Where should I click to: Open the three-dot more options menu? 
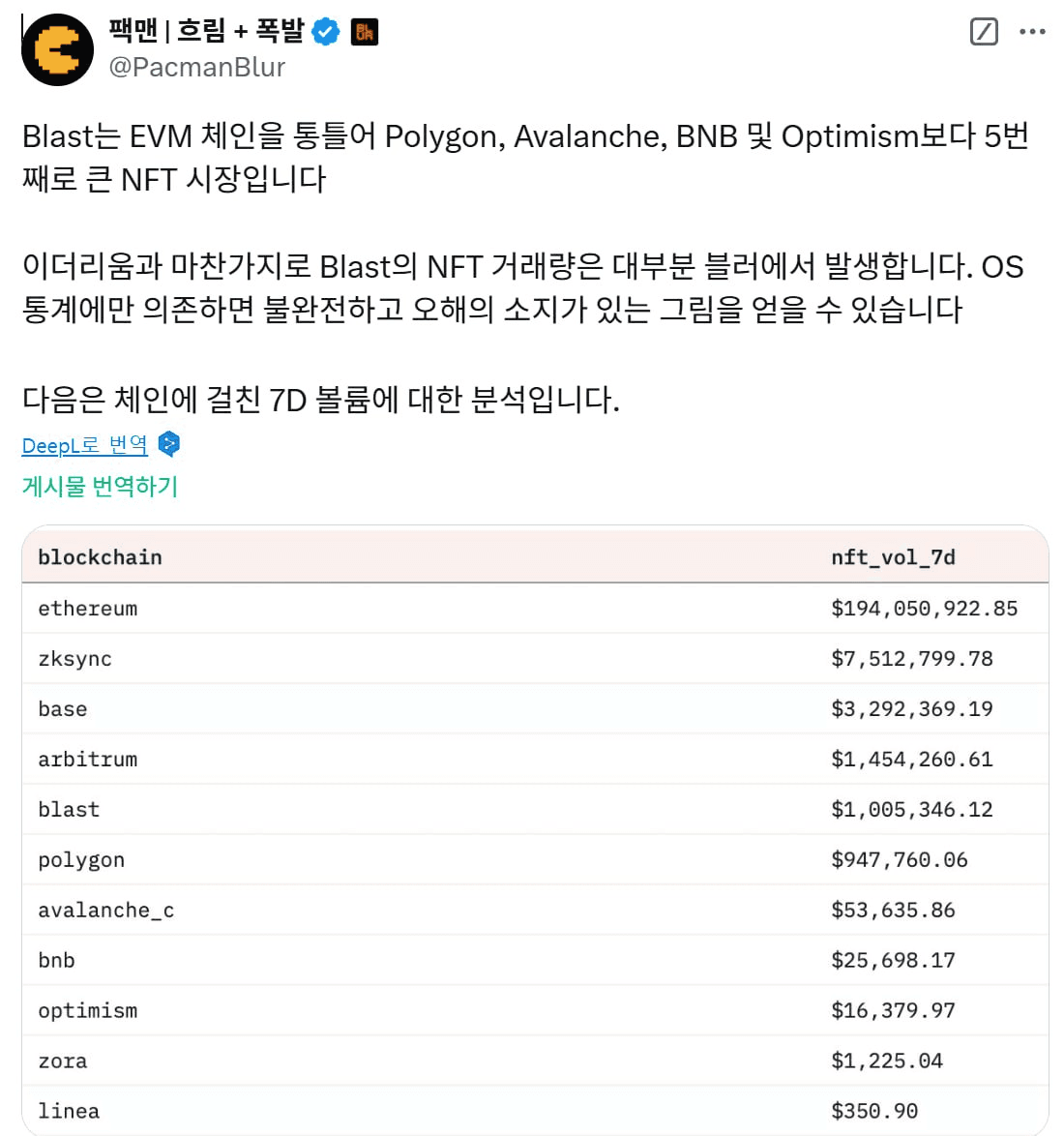[1032, 31]
